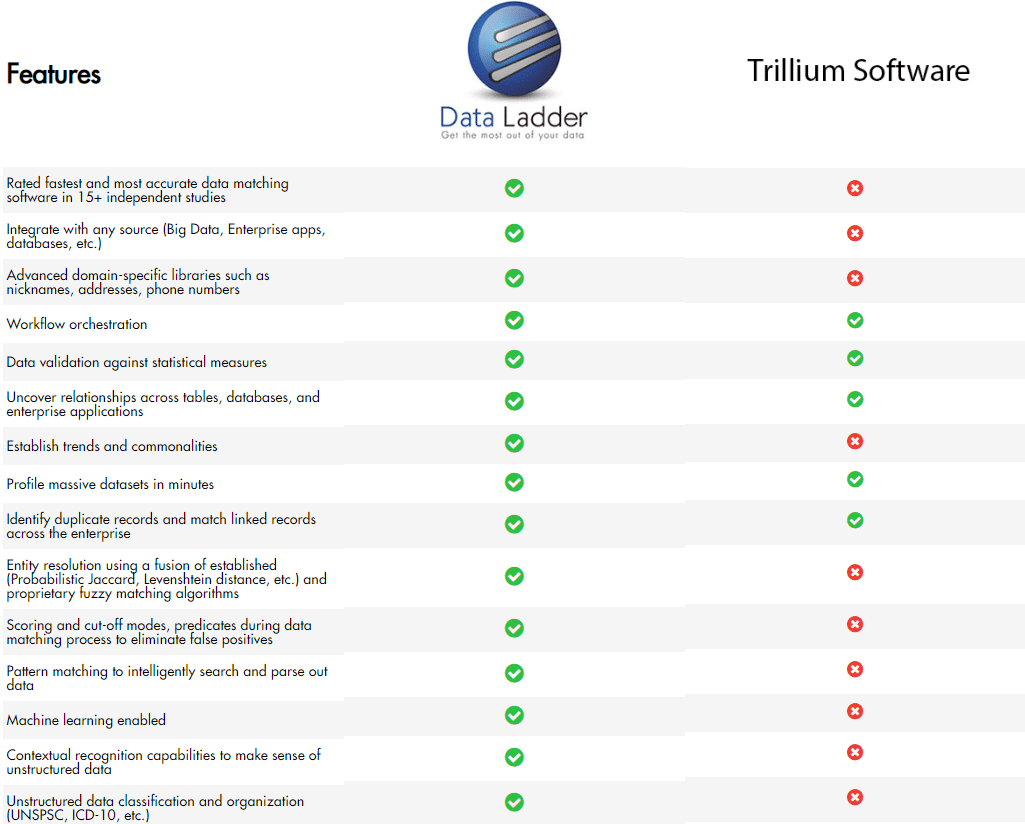Click Trillium green check for Profile massive datasets
Screen dimensions: 1025x824
[855, 480]
